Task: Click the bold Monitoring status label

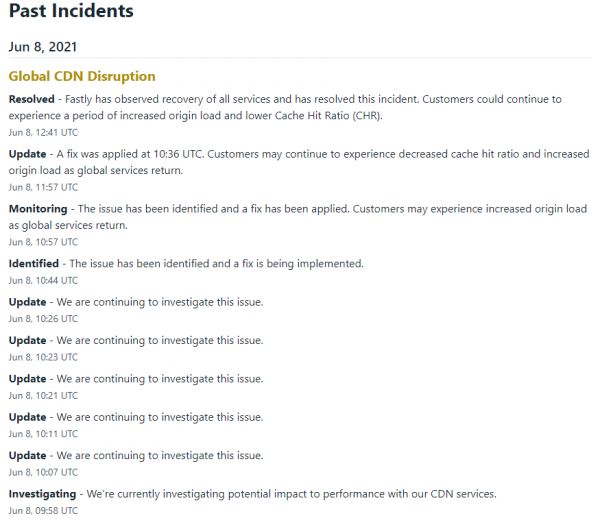Action: click(x=38, y=209)
